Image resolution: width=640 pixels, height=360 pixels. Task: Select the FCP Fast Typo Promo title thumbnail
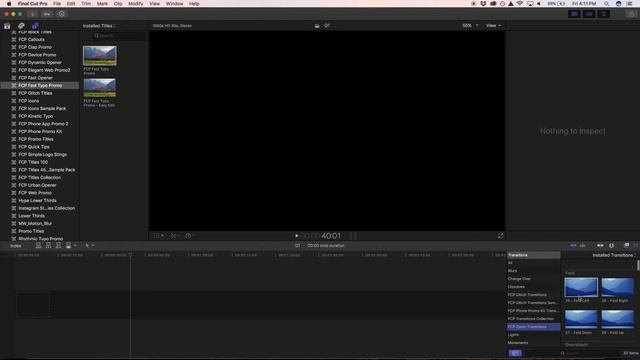[x=100, y=56]
